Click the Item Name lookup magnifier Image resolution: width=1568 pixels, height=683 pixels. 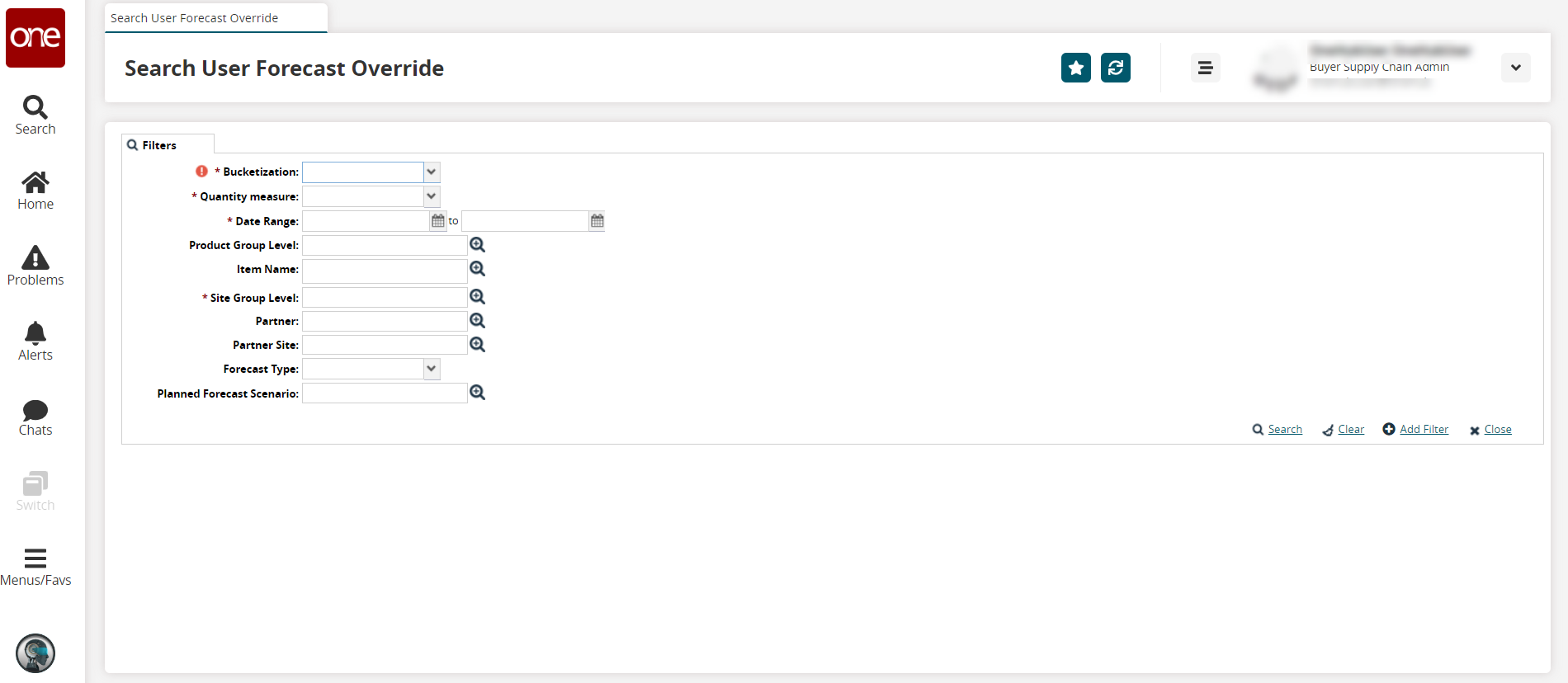tap(477, 269)
